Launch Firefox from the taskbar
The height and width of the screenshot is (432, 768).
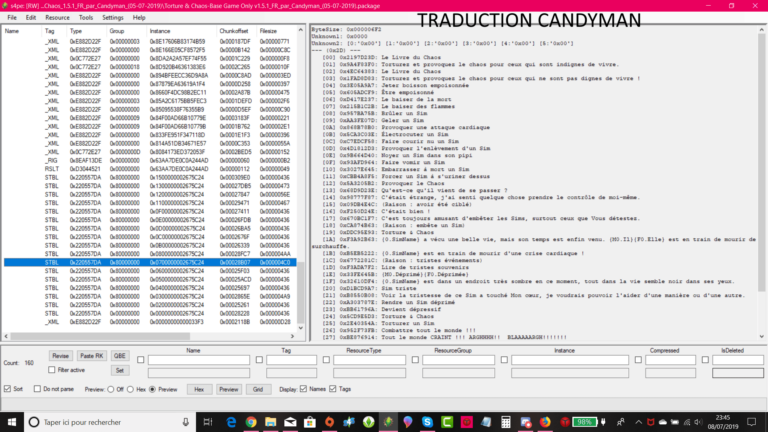click(545, 422)
